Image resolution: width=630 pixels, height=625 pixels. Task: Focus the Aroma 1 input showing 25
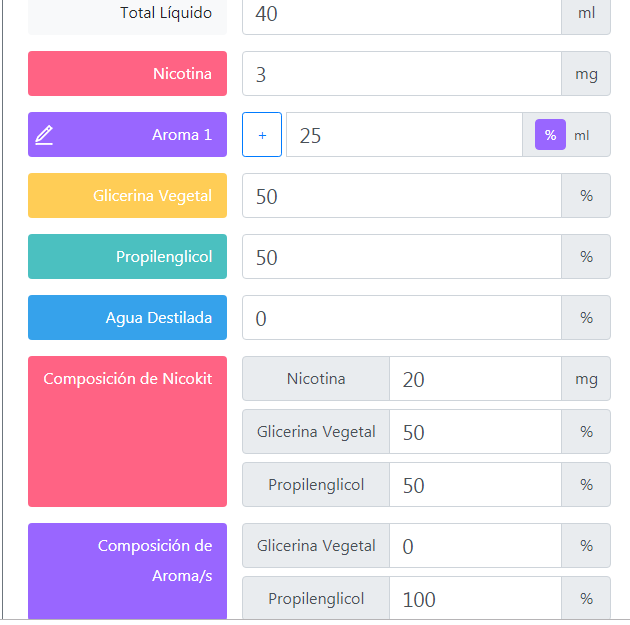click(x=403, y=135)
